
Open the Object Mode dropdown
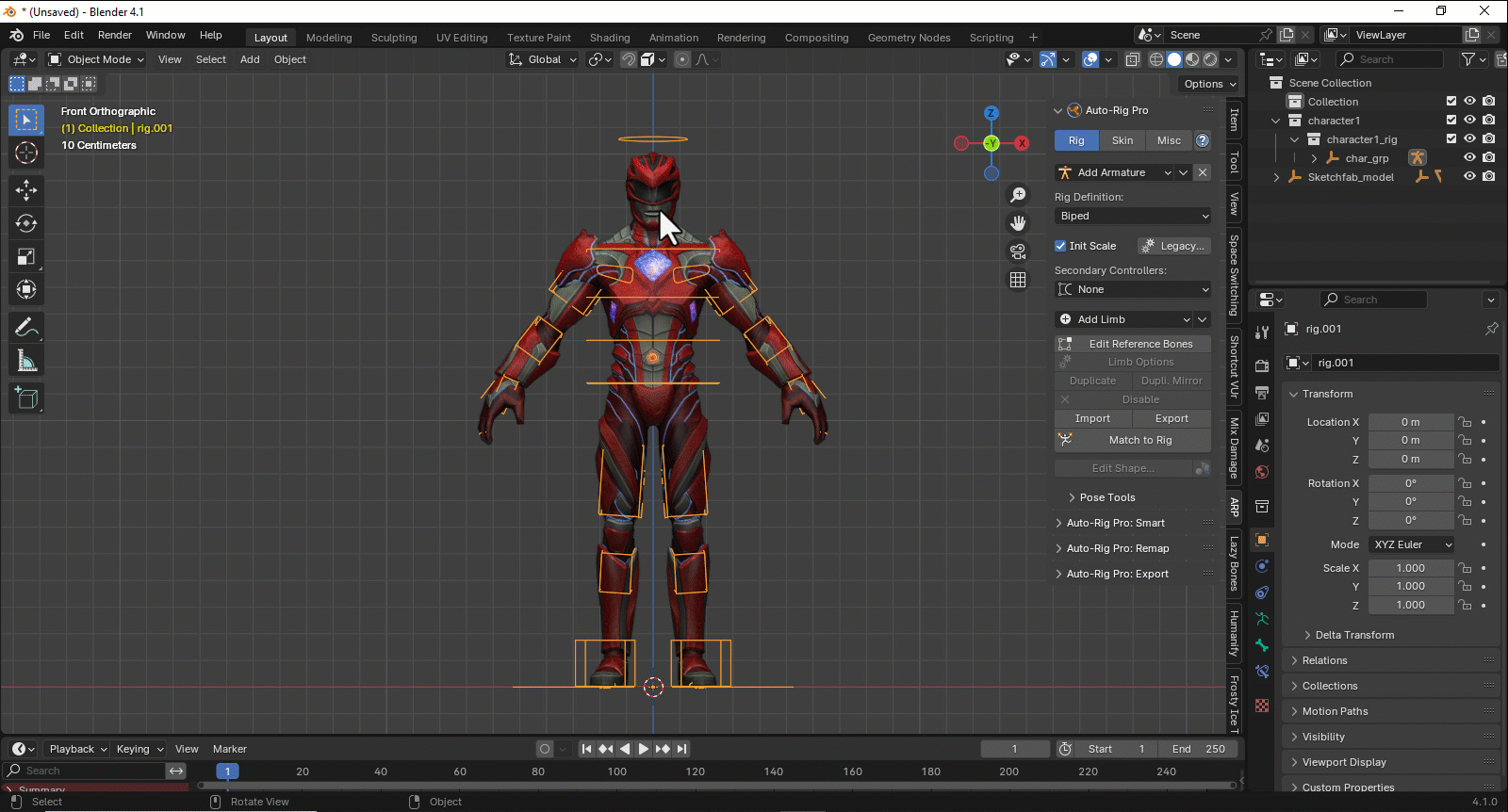pyautogui.click(x=96, y=59)
